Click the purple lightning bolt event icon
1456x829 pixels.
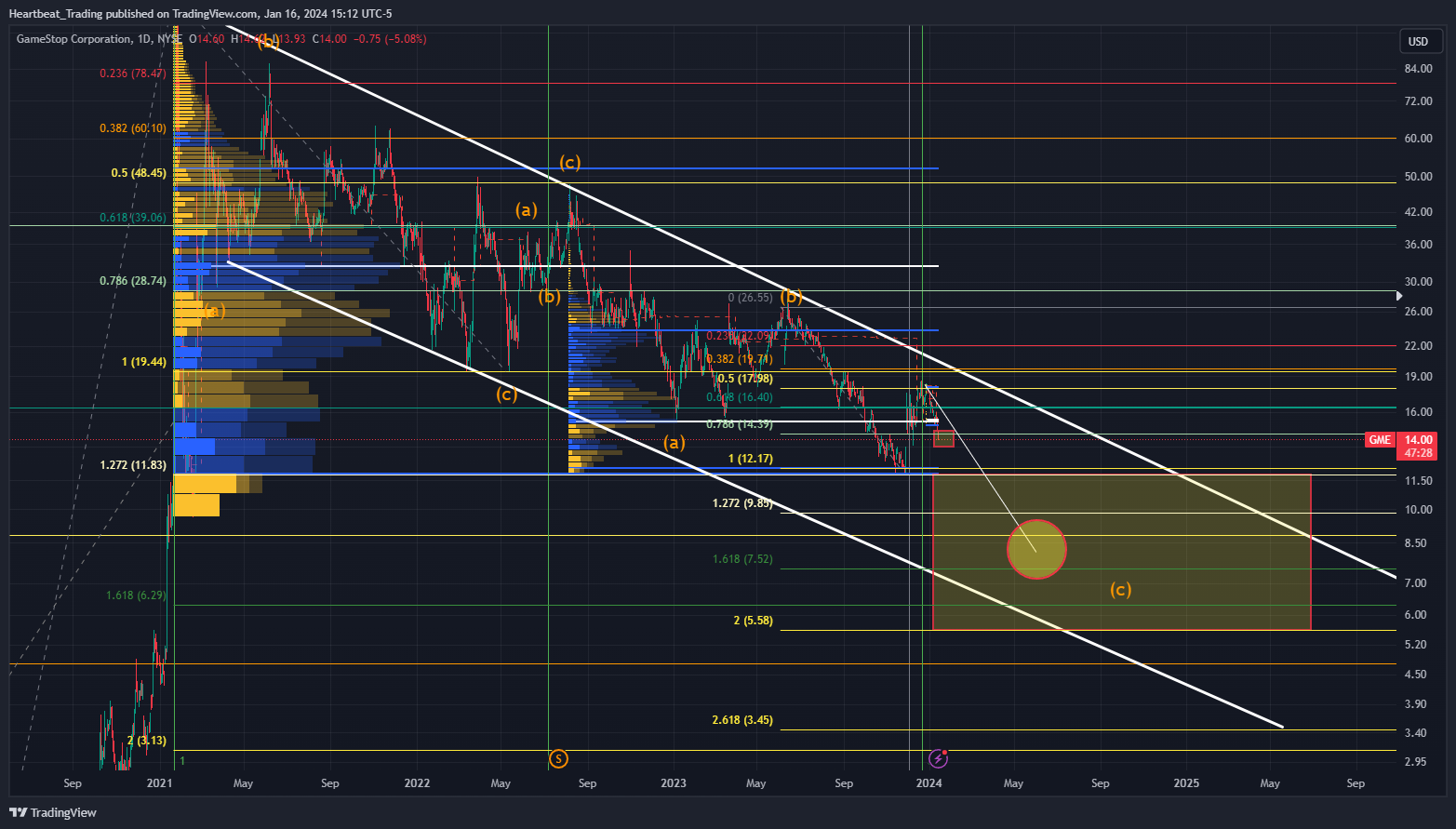click(x=938, y=758)
